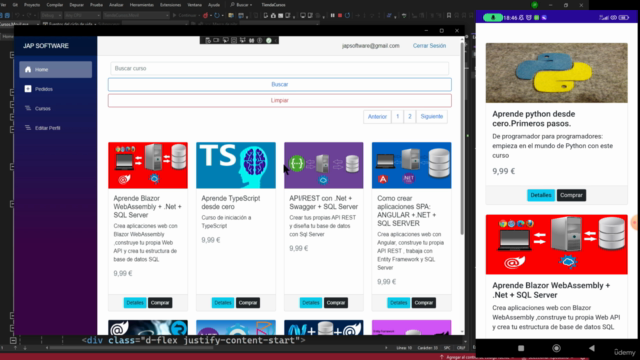This screenshot has width=640, height=360.
Task: Tap the Android back triangle button
Action: (x=591, y=348)
